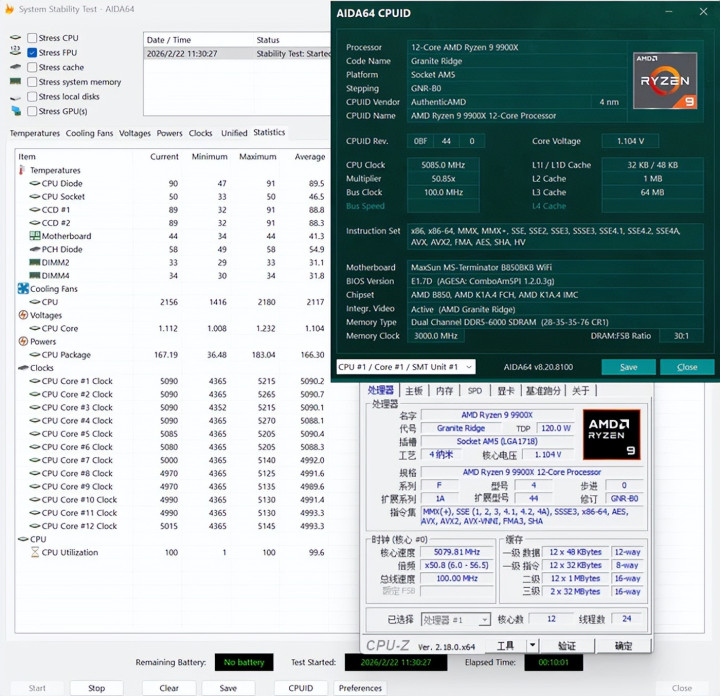The height and width of the screenshot is (696, 720).
Task: Open the Preferences button
Action: click(x=360, y=688)
